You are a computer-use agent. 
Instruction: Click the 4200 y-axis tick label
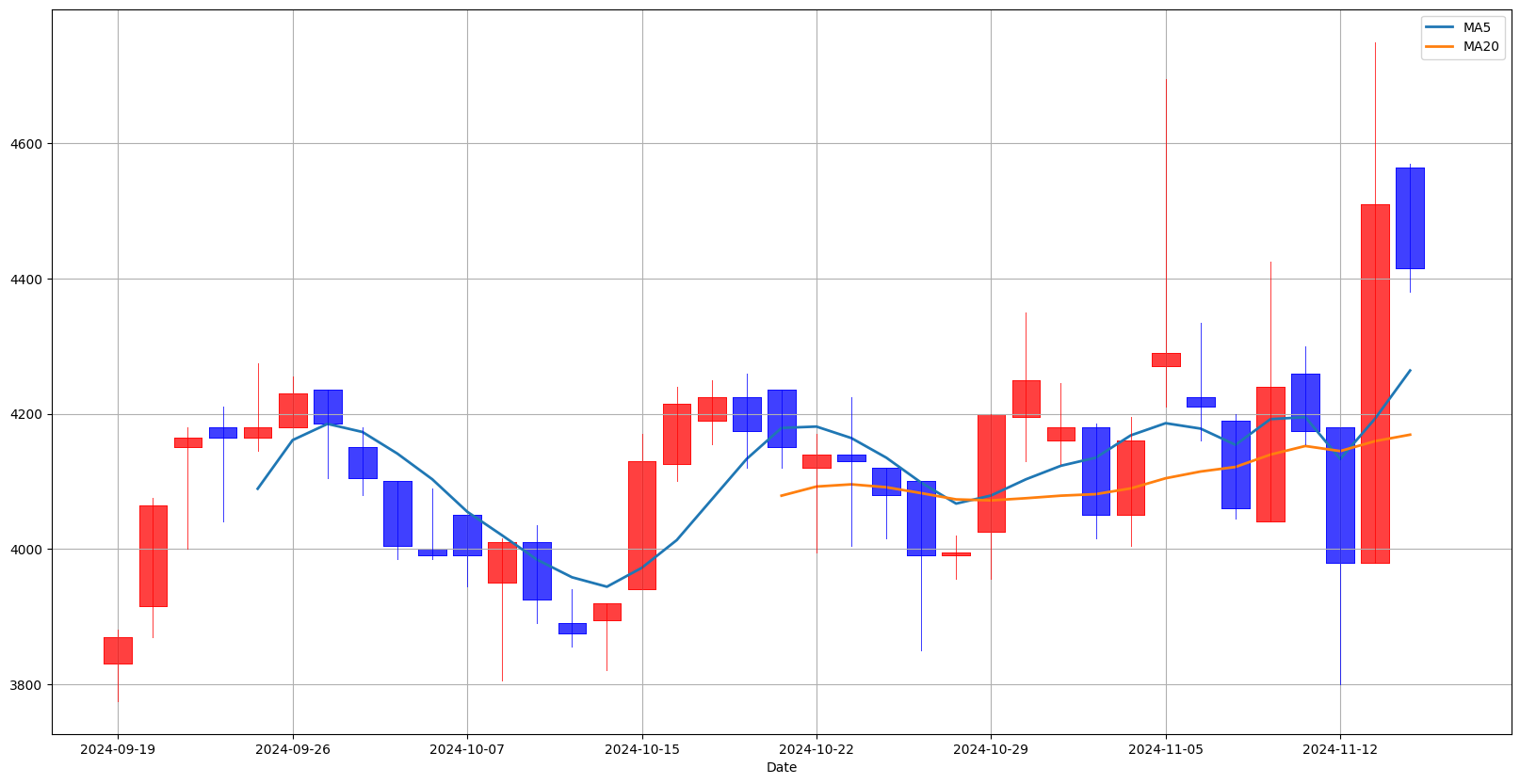point(27,414)
